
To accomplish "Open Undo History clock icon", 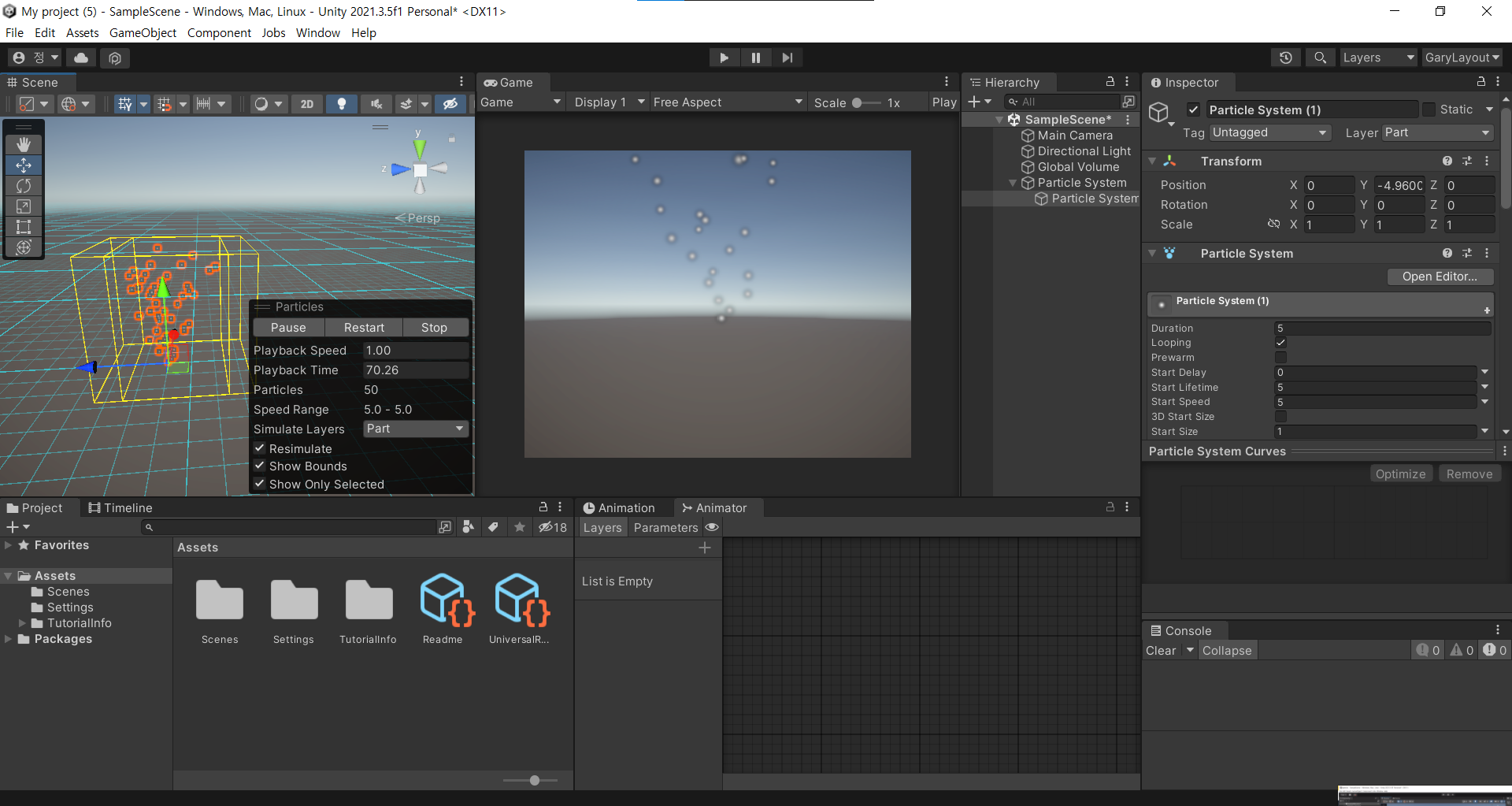I will pyautogui.click(x=1285, y=58).
